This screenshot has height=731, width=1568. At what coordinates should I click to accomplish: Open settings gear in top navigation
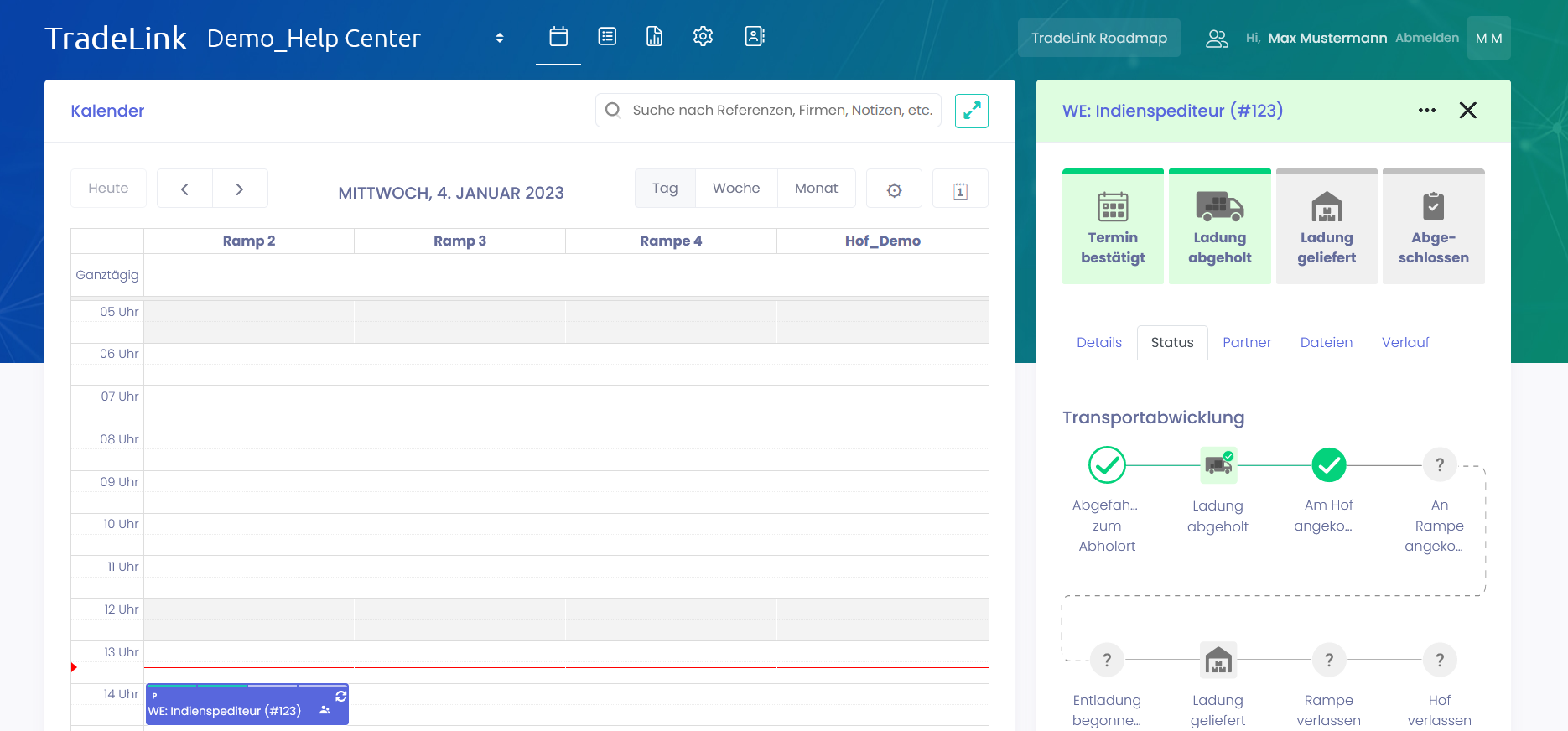pos(703,37)
